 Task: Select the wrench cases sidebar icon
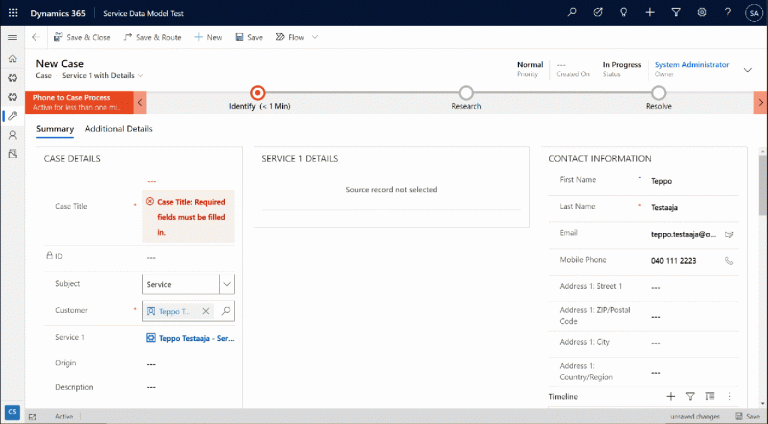(13, 116)
